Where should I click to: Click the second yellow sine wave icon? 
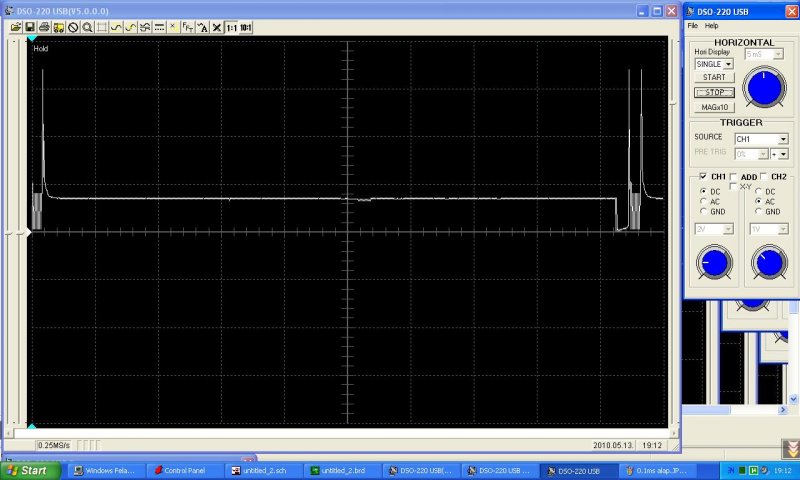(x=131, y=28)
